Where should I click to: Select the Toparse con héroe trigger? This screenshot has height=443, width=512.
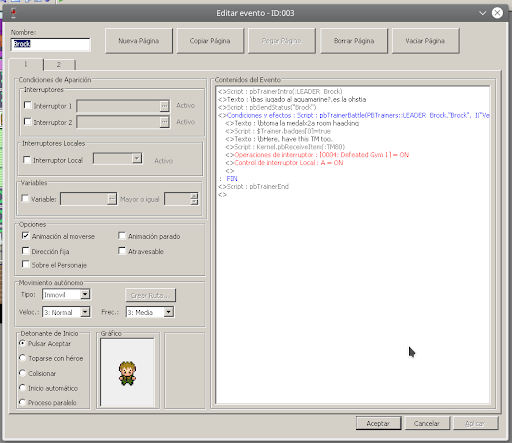pyautogui.click(x=23, y=358)
